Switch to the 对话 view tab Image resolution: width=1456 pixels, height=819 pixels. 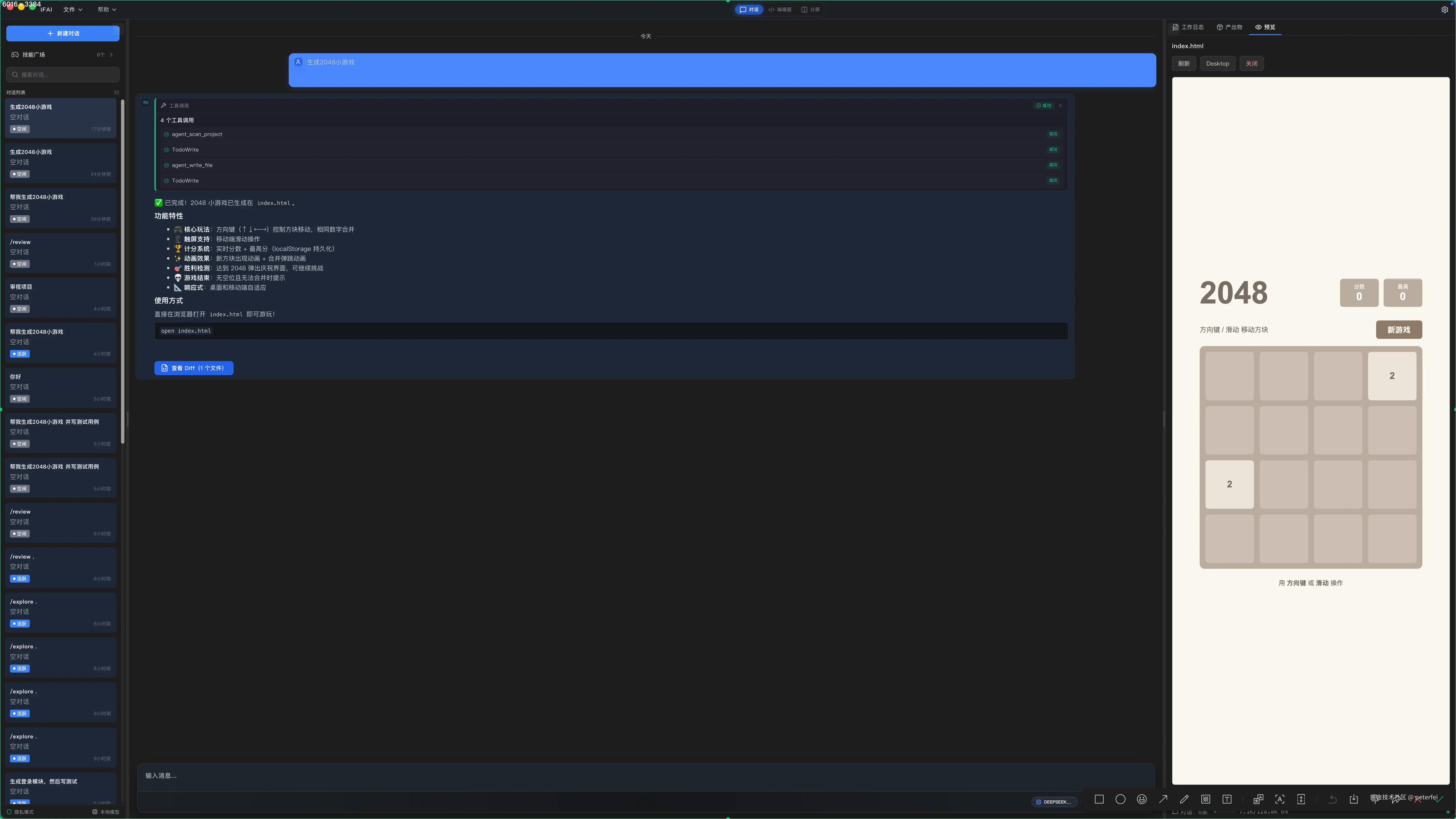point(749,10)
